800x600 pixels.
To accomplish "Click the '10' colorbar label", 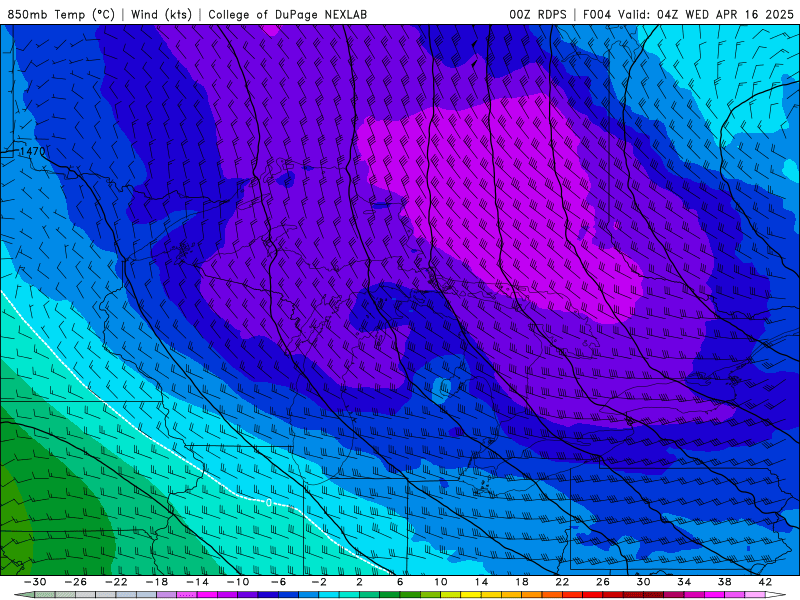I will pos(441,582).
